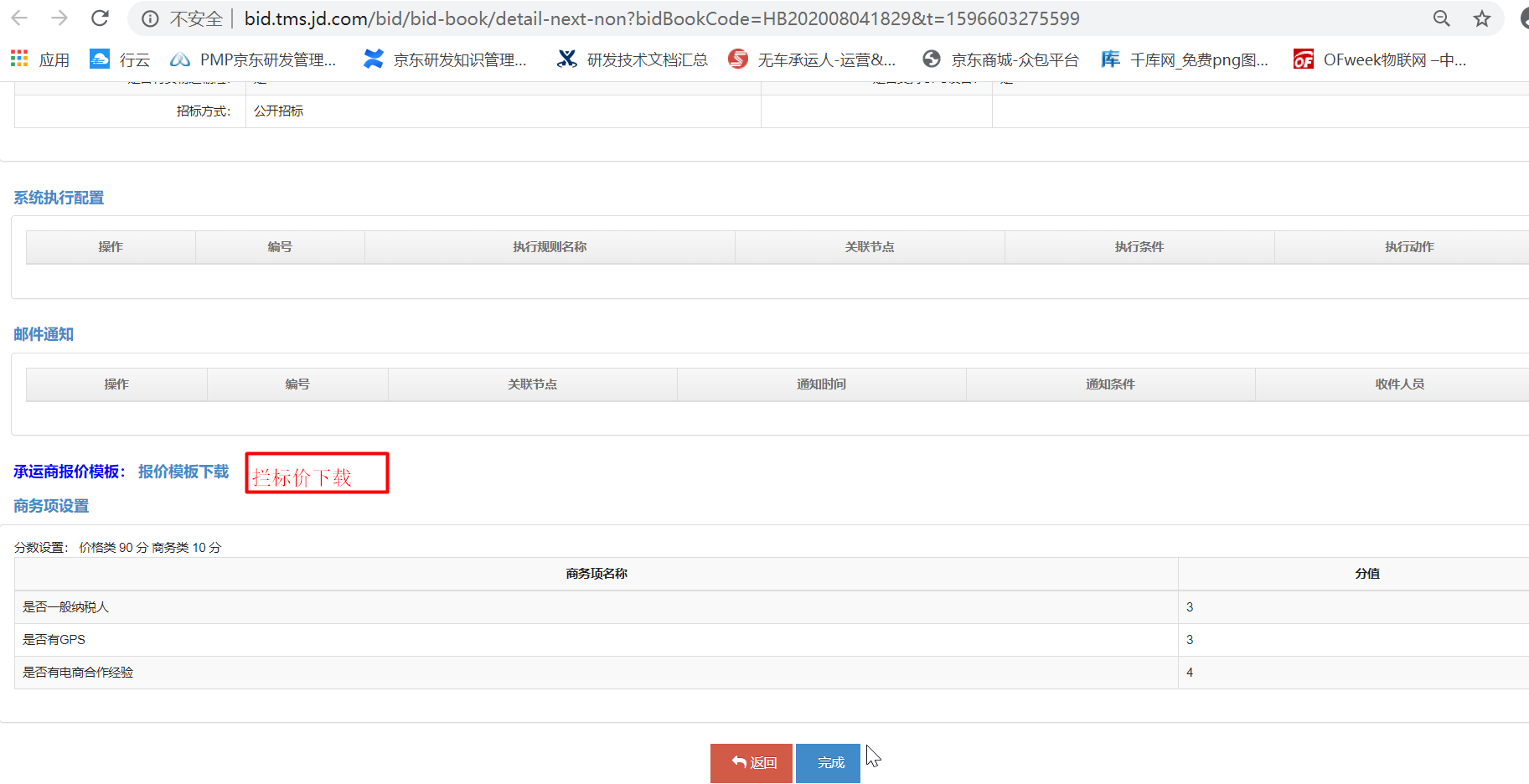Go forward with the browser forward arrow
Image resolution: width=1529 pixels, height=784 pixels.
pyautogui.click(x=59, y=18)
